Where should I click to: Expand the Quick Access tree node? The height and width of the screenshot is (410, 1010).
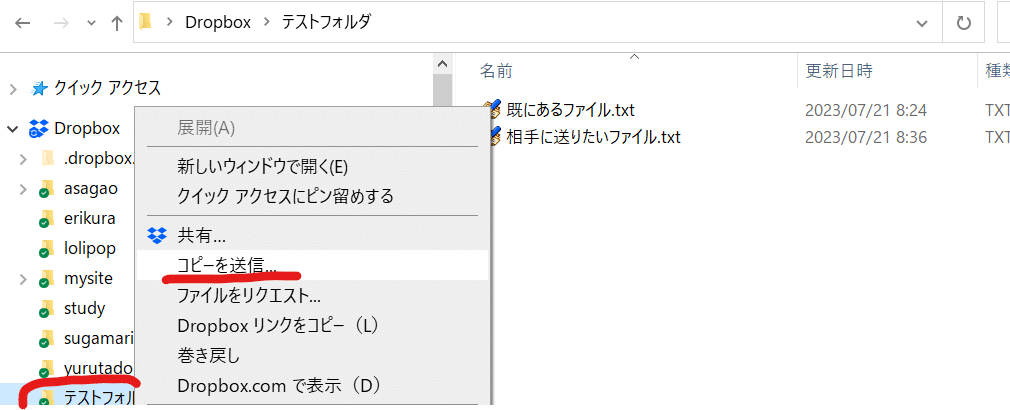coord(13,89)
